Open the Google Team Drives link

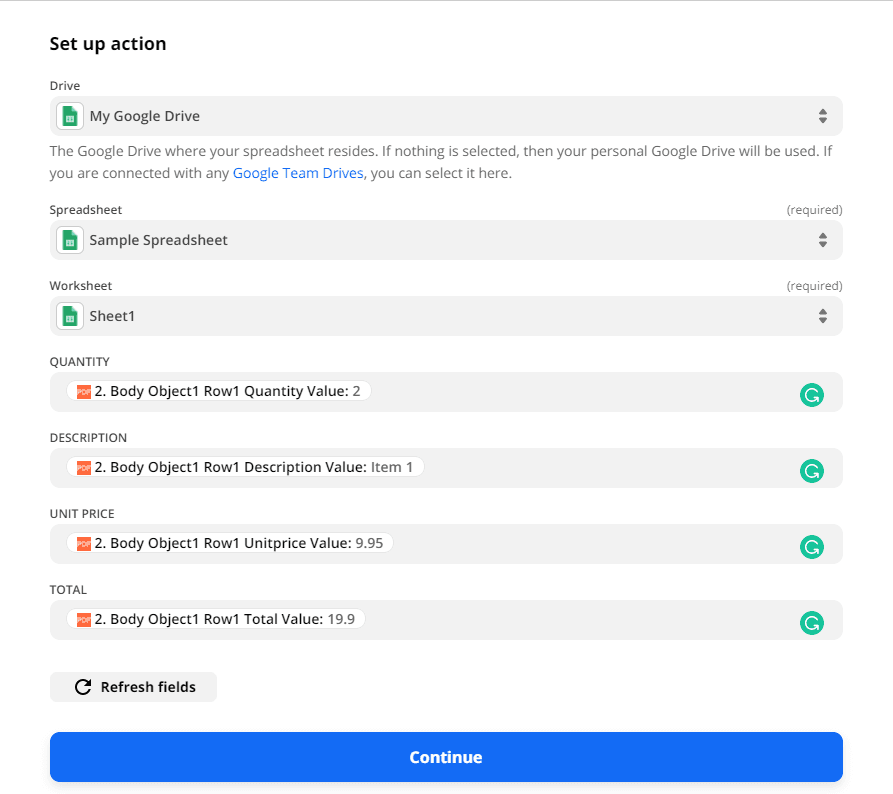click(x=298, y=172)
